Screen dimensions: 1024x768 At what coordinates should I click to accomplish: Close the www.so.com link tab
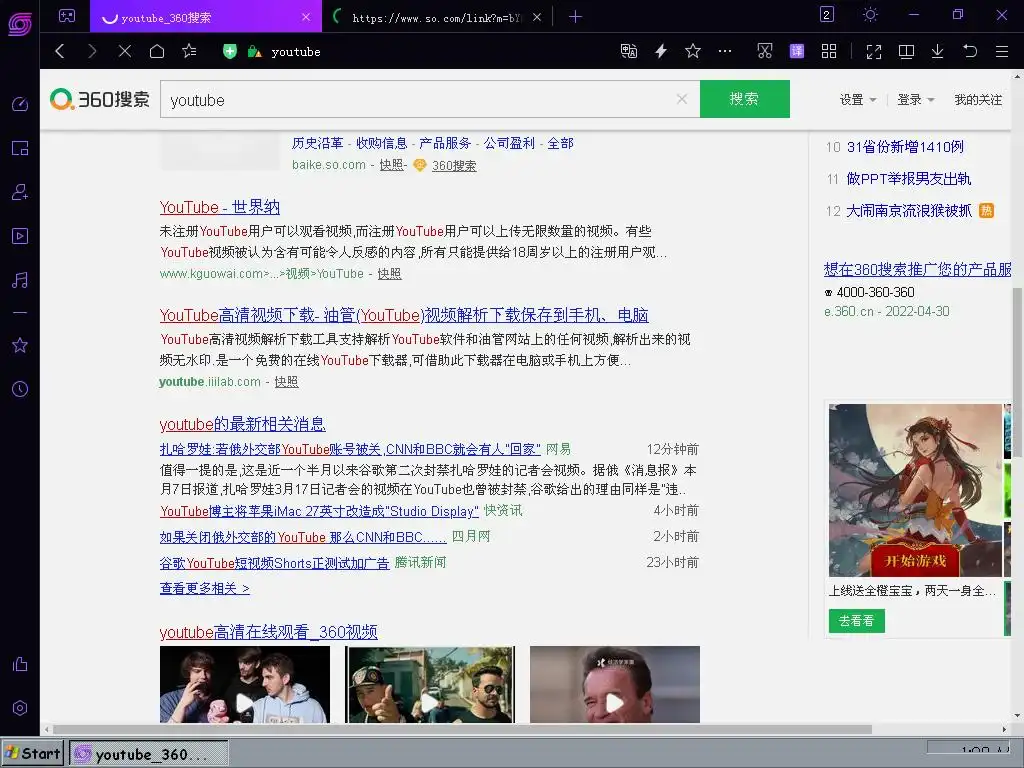point(537,17)
